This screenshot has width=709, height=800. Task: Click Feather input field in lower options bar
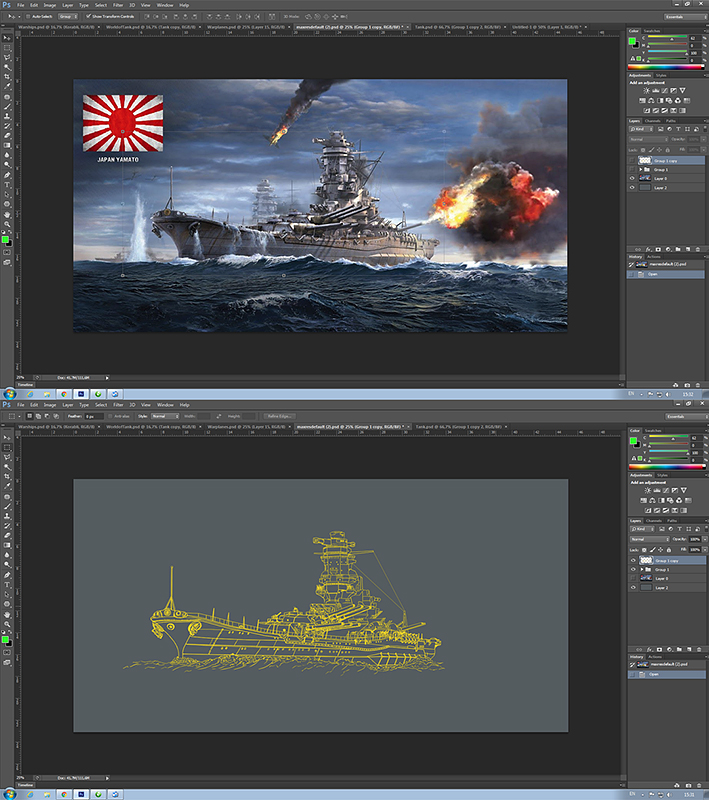93,416
